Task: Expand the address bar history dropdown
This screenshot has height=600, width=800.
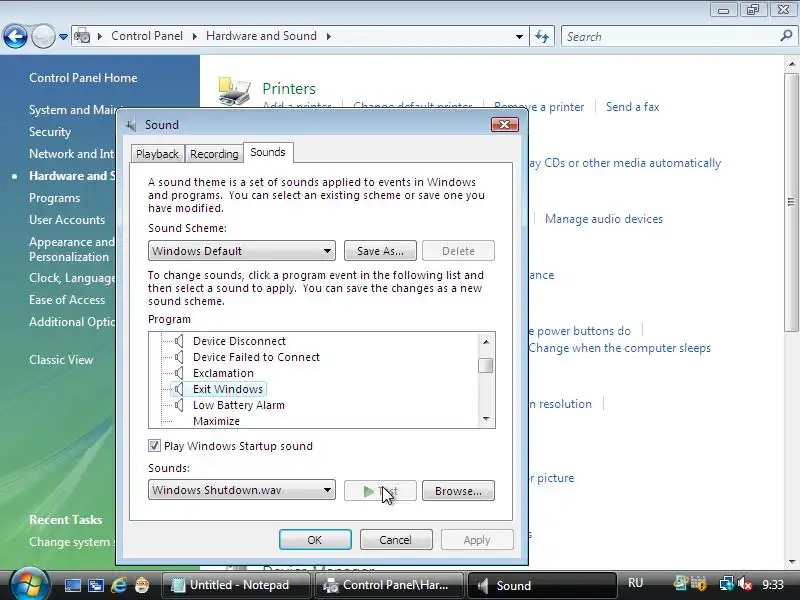Action: point(519,37)
